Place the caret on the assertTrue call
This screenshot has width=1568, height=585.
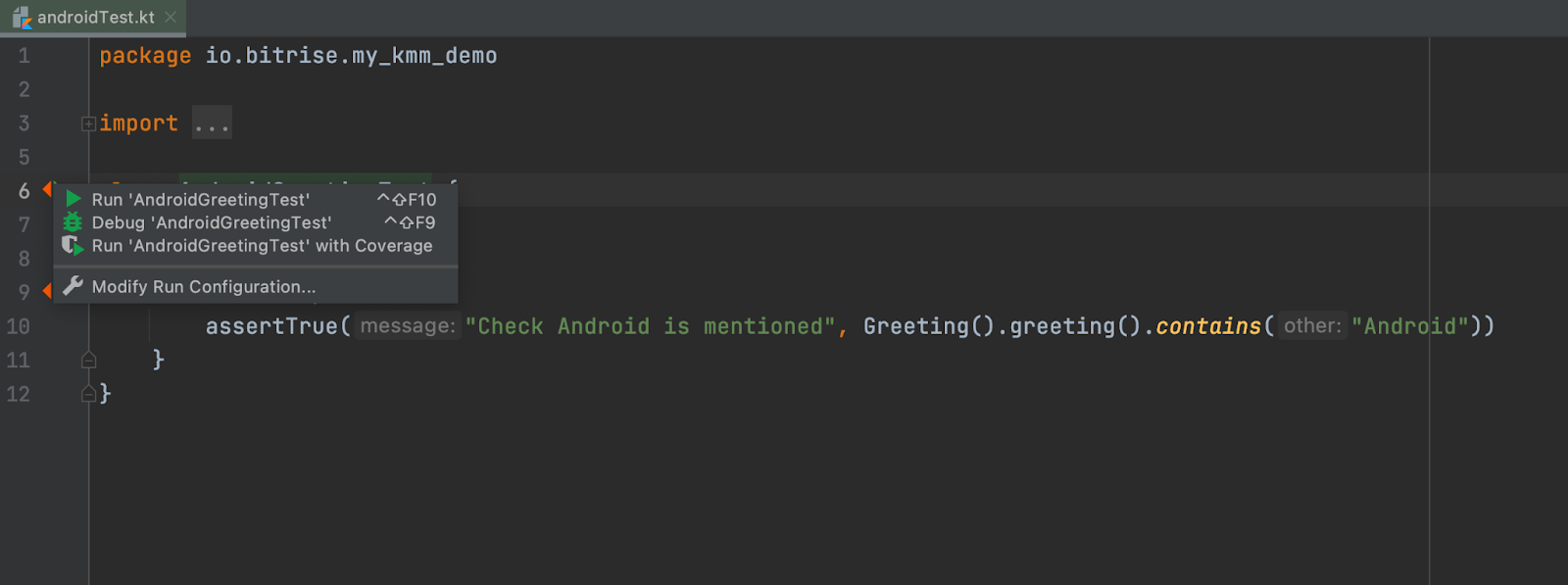271,325
